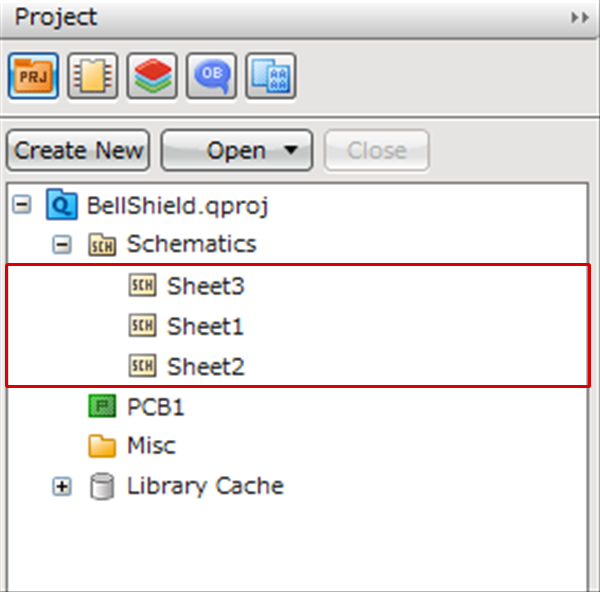
Task: Select Sheet3 in the schematics list
Action: tap(205, 286)
